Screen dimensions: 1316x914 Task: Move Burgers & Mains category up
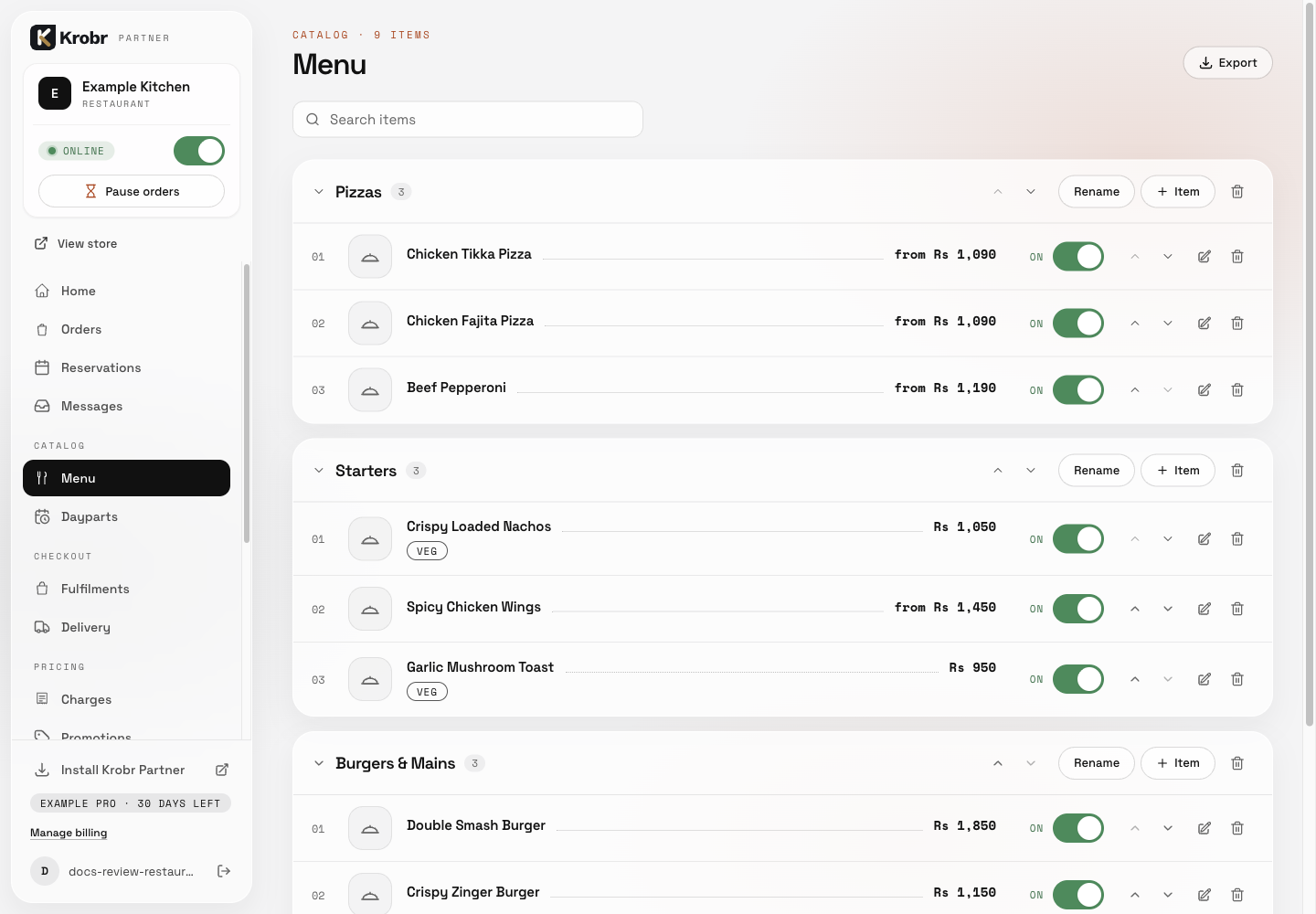998,763
